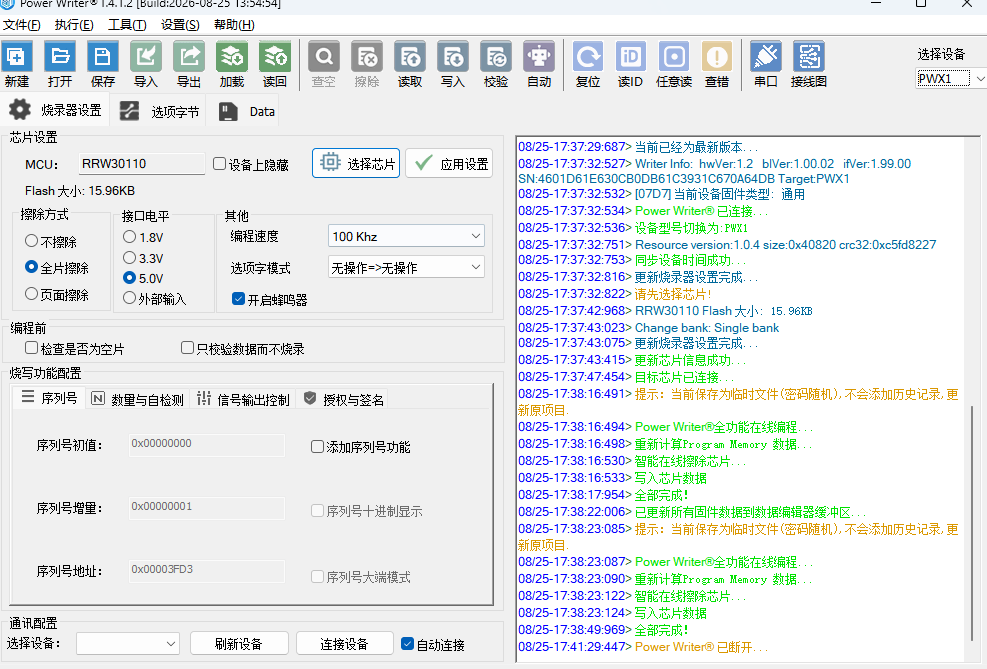The image size is (987, 669).
Task: Switch to 烧录器设置 tab
Action: [55, 111]
